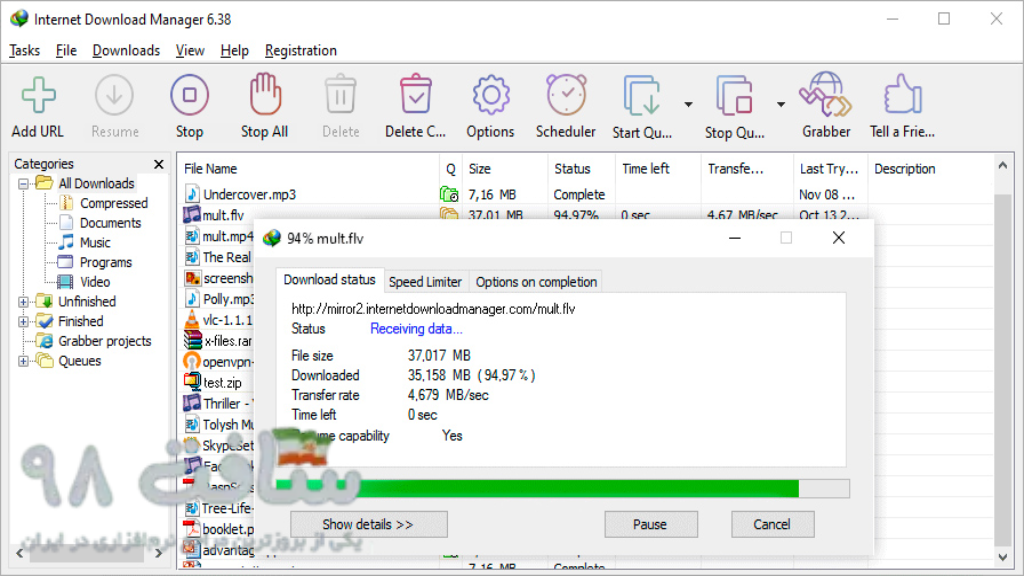Select the x-files.rar file entry
1024x576 pixels.
pos(219,341)
